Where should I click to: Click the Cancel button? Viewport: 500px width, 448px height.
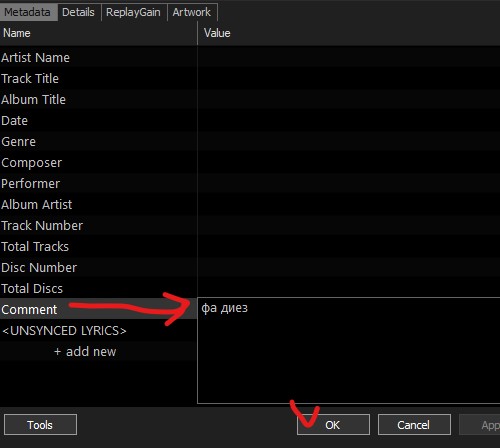pyautogui.click(x=414, y=425)
